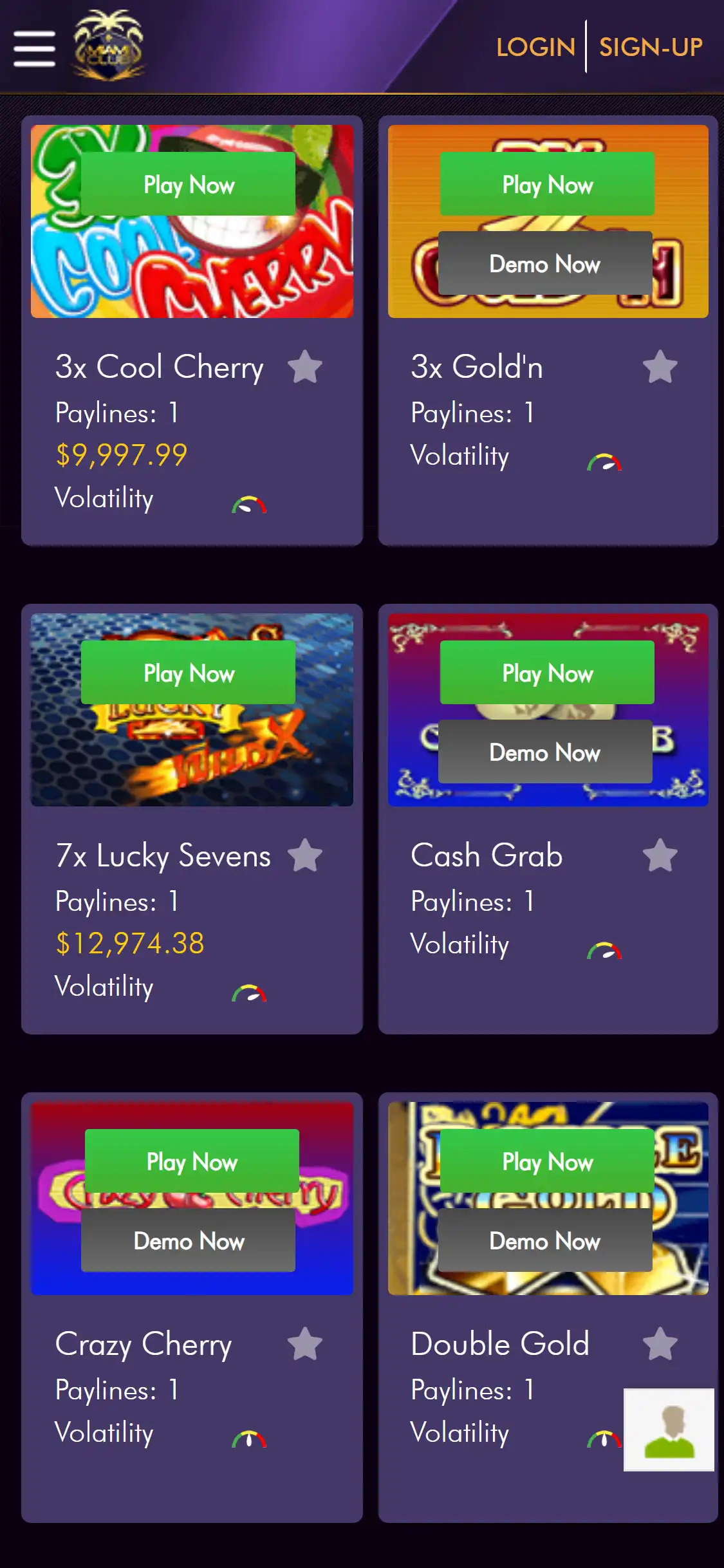Favorite 3x Gold'n with star
Viewport: 724px width, 1568px height.
660,367
